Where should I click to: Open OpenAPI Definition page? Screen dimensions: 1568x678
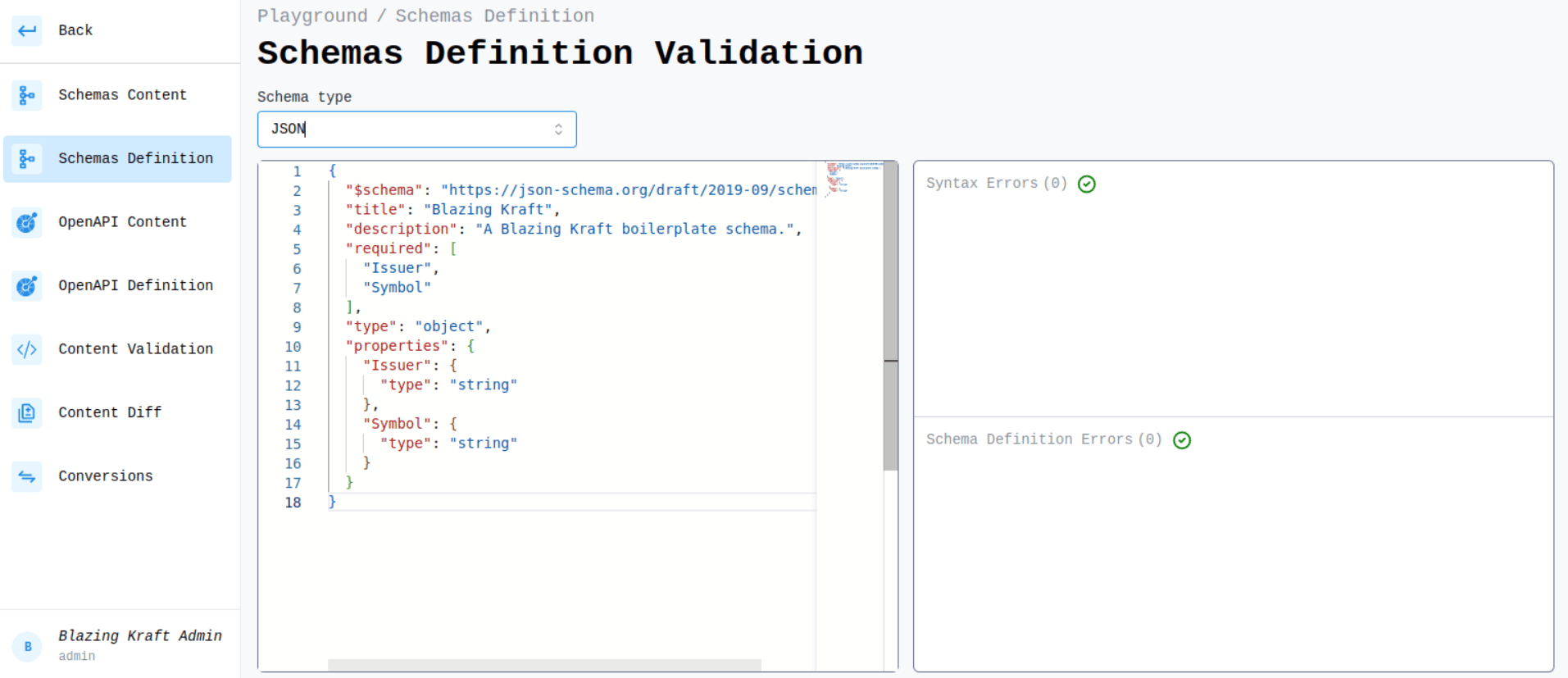pyautogui.click(x=117, y=285)
